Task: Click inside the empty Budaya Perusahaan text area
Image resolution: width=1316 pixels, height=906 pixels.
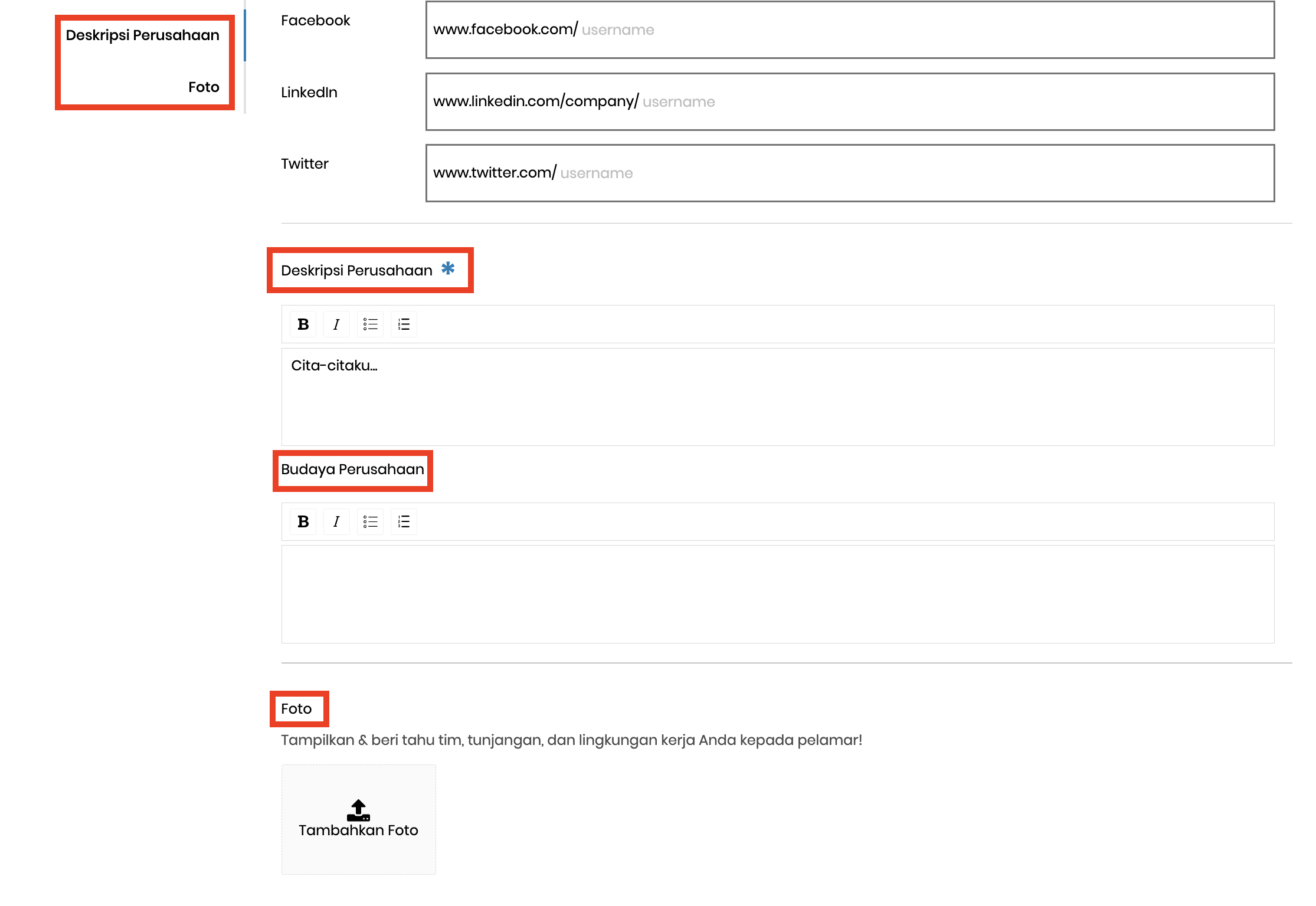Action: (767, 593)
